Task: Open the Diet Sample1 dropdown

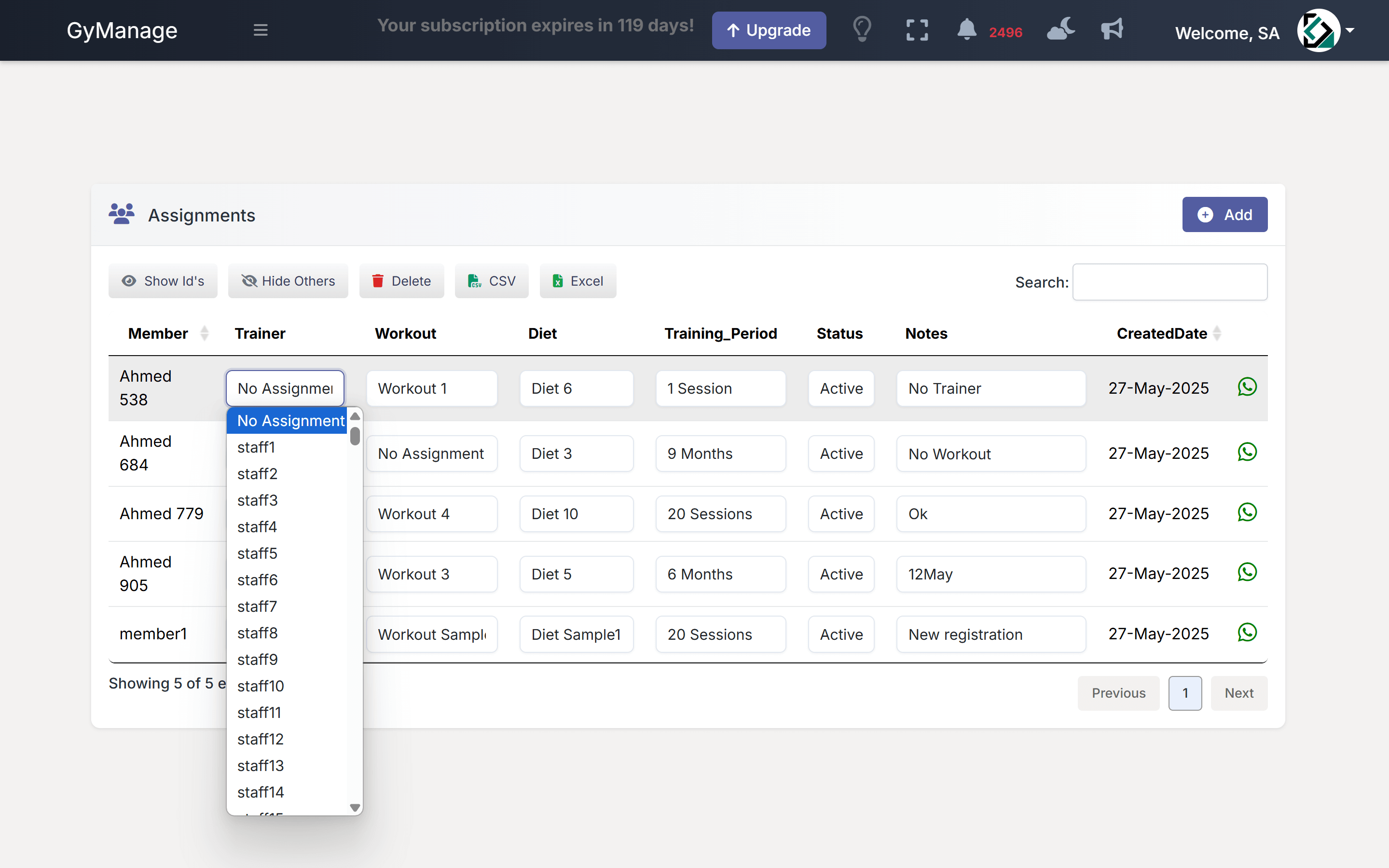Action: (576, 634)
